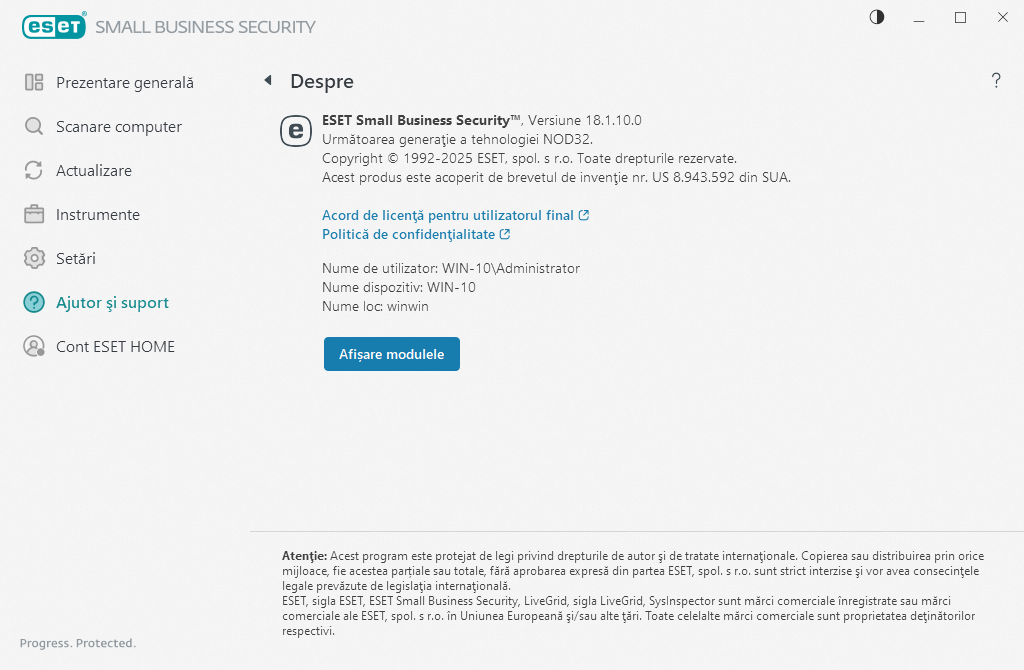Click 'Următoarea generație a tehnologiei NOD32' line
The image size is (1024, 670).
pyautogui.click(x=457, y=140)
